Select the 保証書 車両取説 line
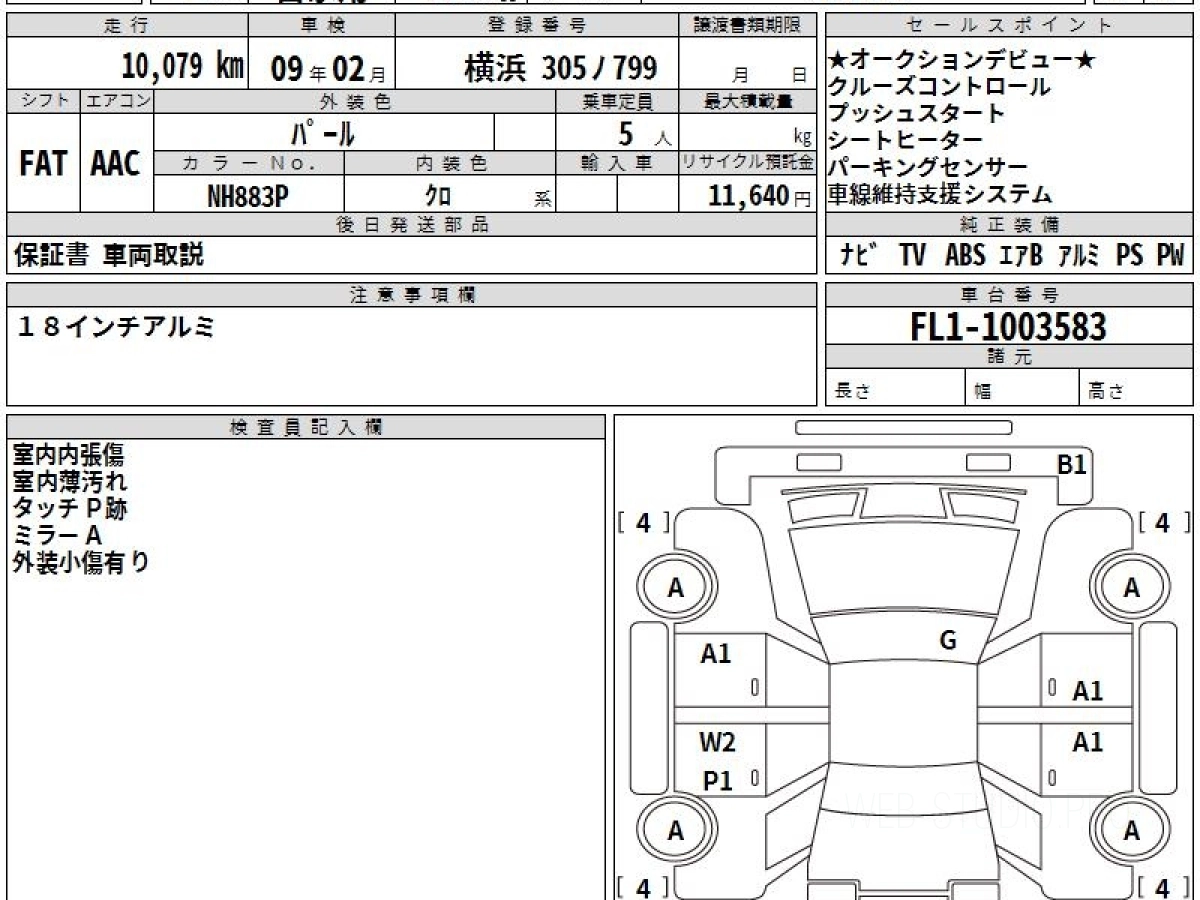The height and width of the screenshot is (900, 1200). (x=109, y=255)
